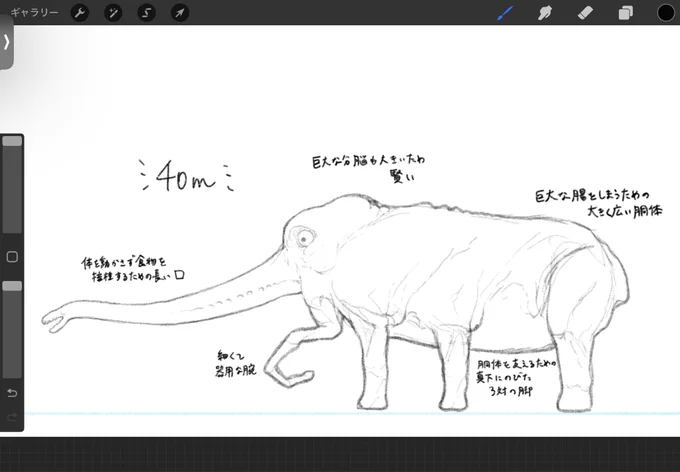Adjust the brush size slider

(x=12, y=185)
